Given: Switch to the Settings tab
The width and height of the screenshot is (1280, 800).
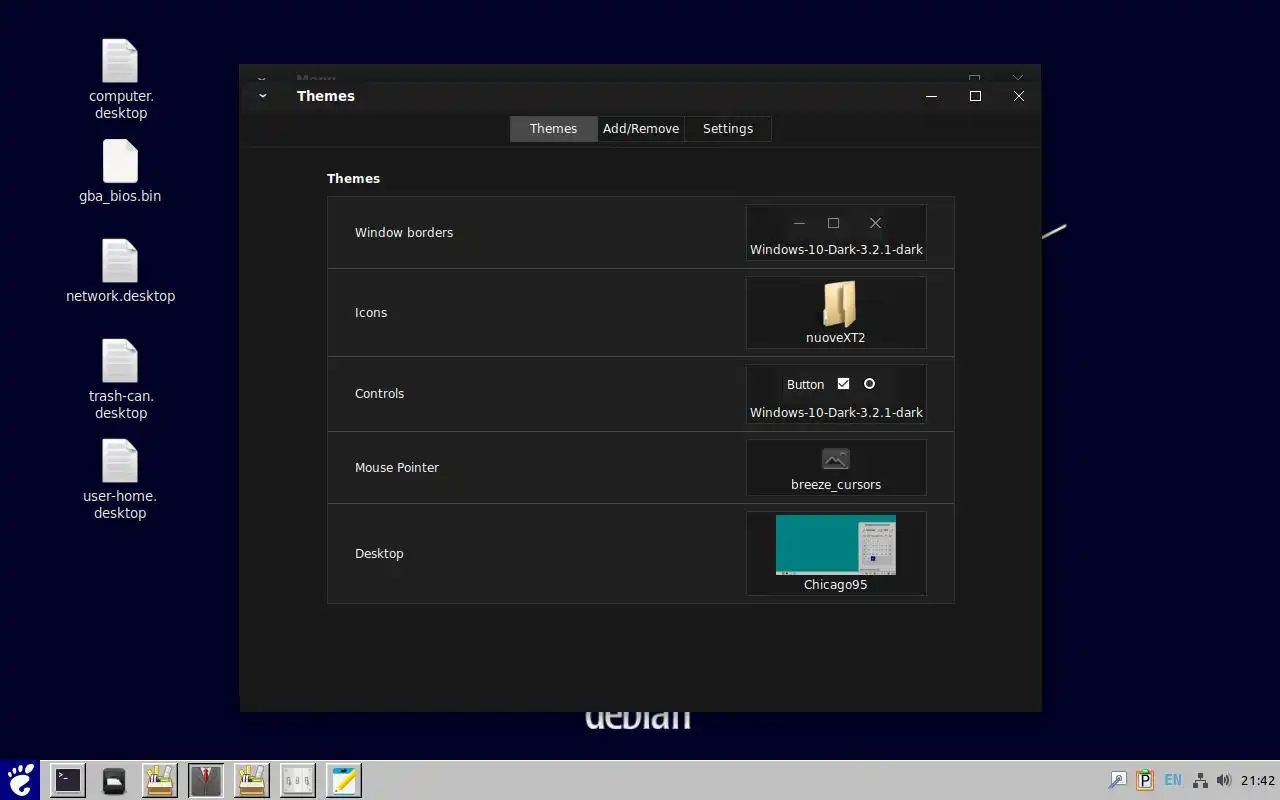Looking at the screenshot, I should (728, 129).
